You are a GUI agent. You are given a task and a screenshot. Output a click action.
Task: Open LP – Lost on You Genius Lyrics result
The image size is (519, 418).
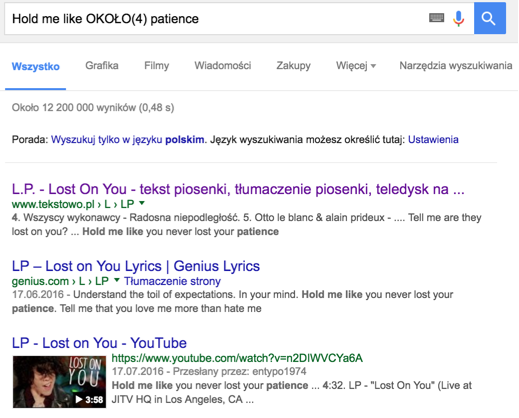click(x=136, y=266)
